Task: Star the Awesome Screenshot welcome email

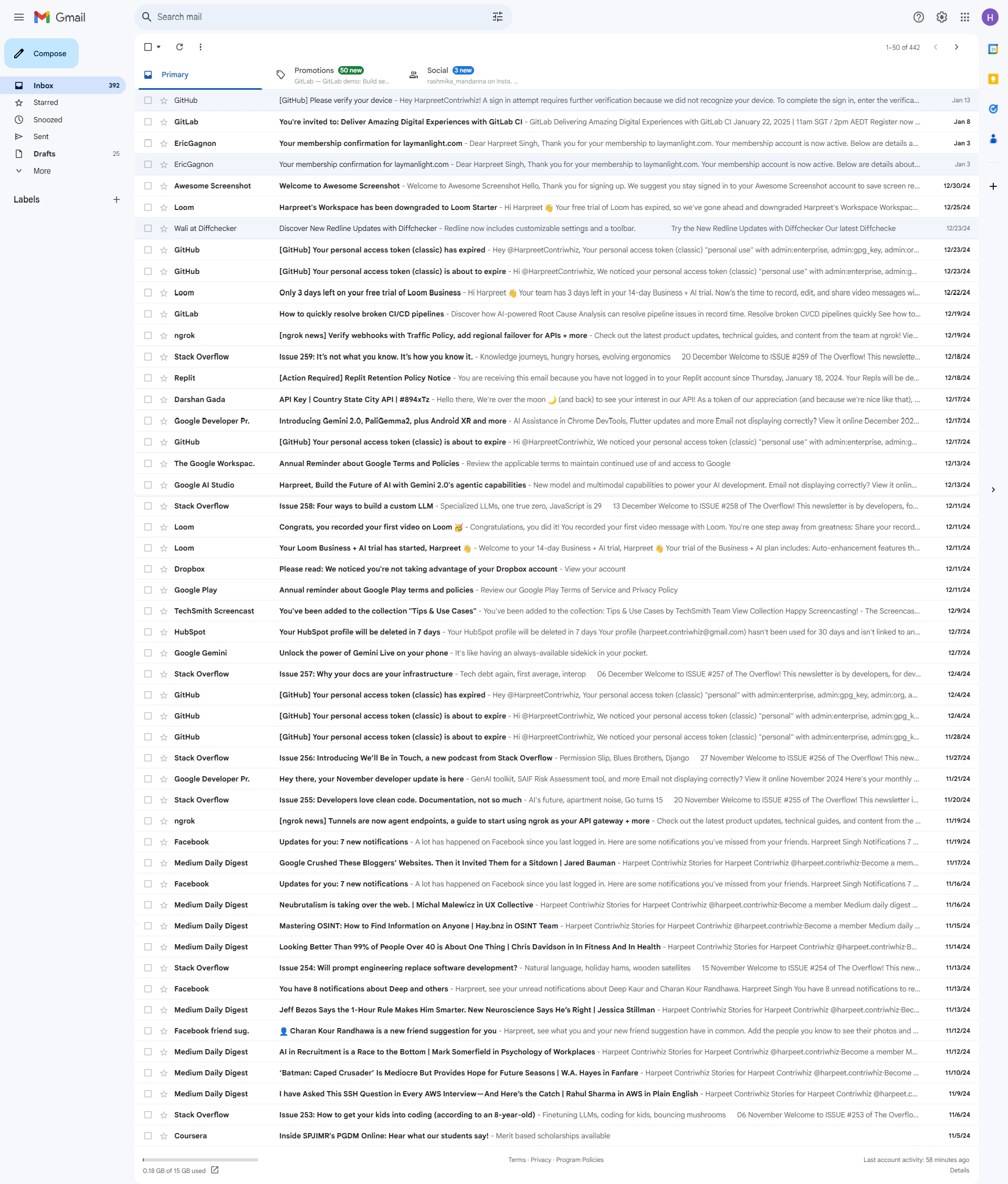Action: click(x=163, y=186)
